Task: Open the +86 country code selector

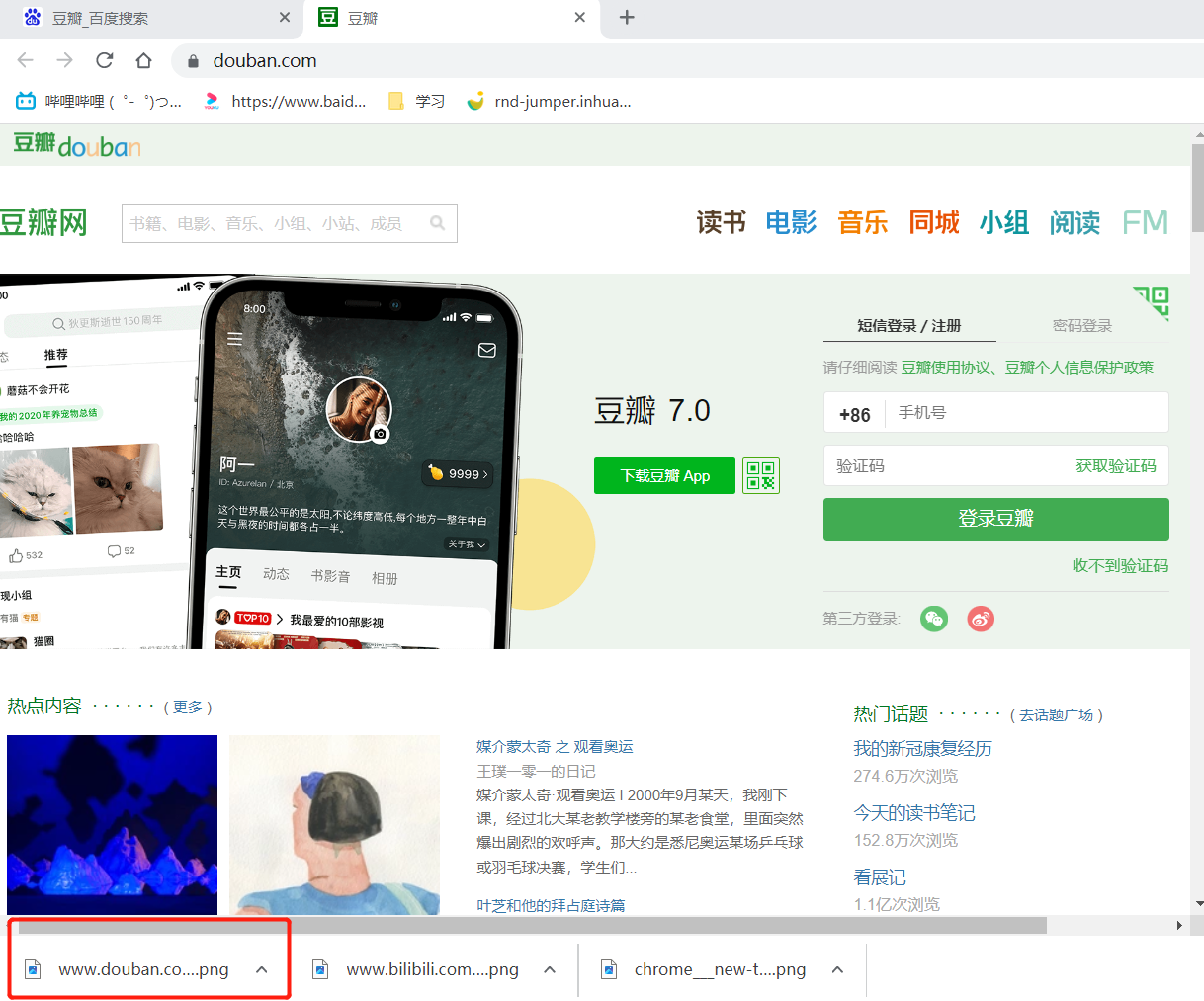Action: click(x=854, y=414)
